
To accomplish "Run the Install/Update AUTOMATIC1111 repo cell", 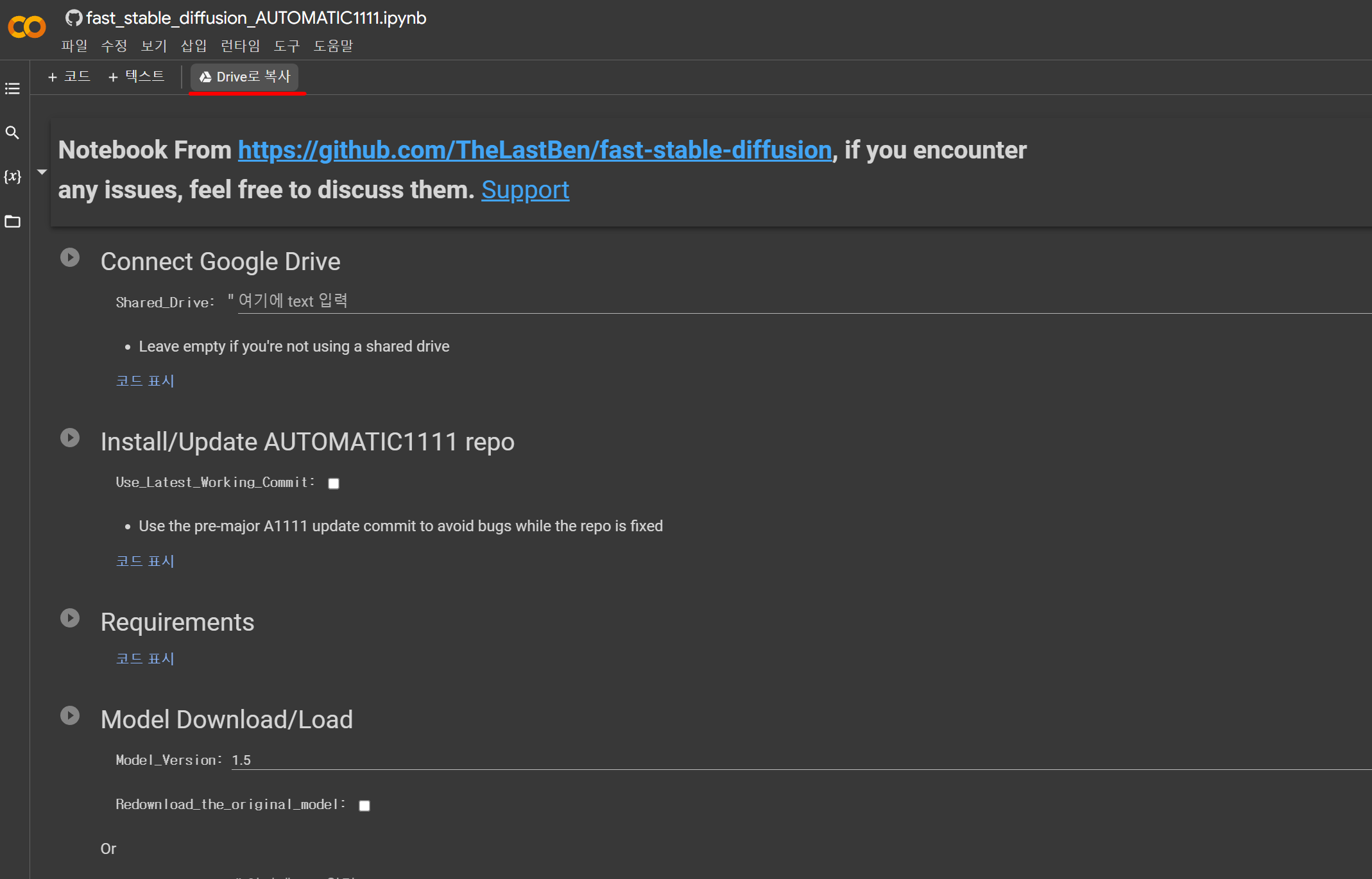I will tap(70, 438).
